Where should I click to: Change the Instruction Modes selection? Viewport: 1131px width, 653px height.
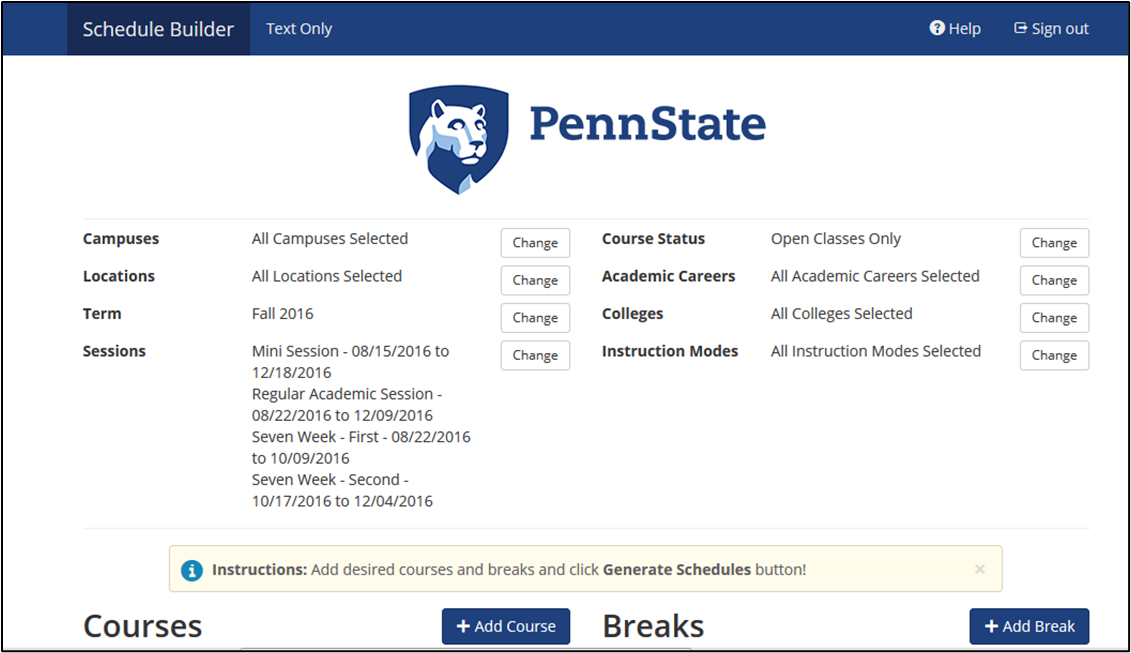point(1054,356)
